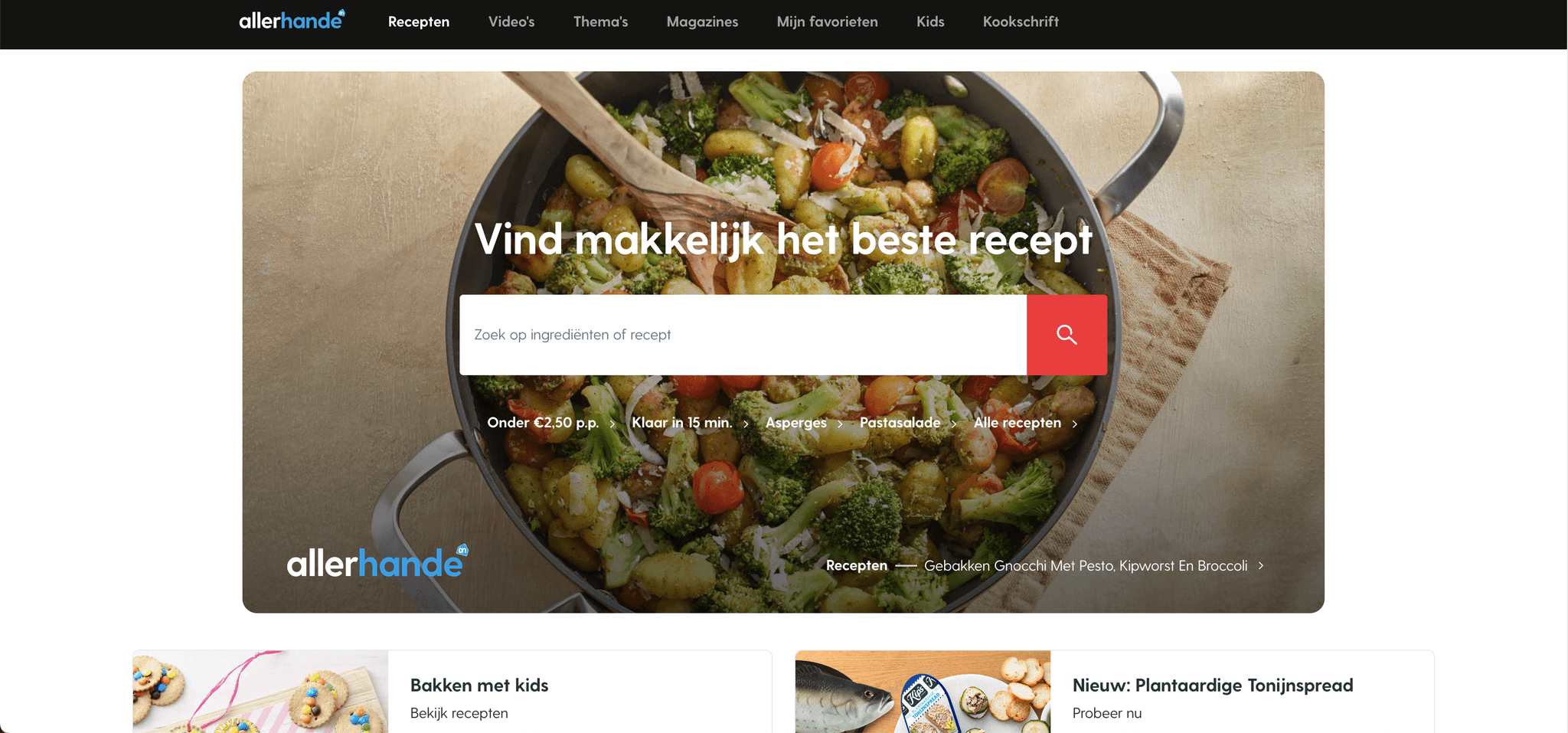Open the Plantaardige Tonijnspread fish thumbnail

click(x=923, y=692)
